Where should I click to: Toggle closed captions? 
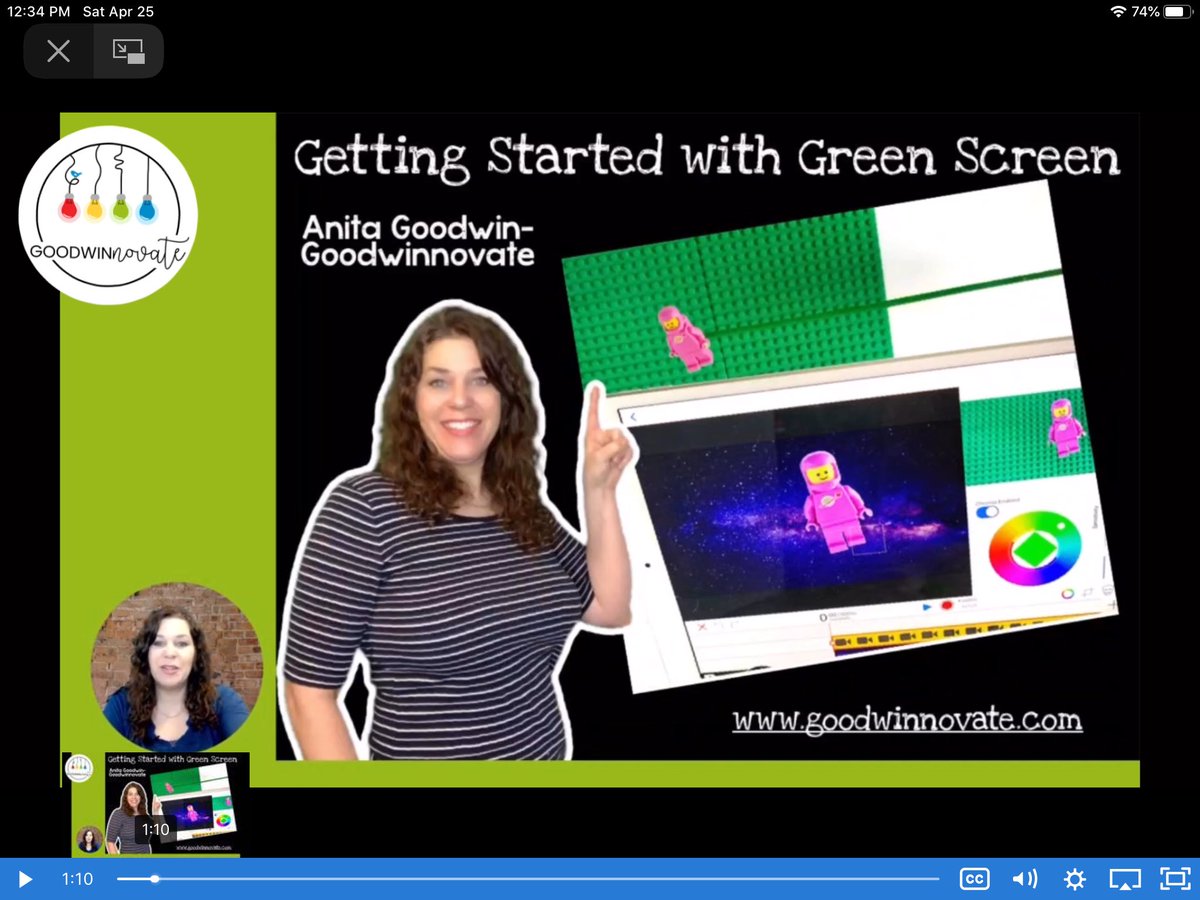click(x=974, y=879)
